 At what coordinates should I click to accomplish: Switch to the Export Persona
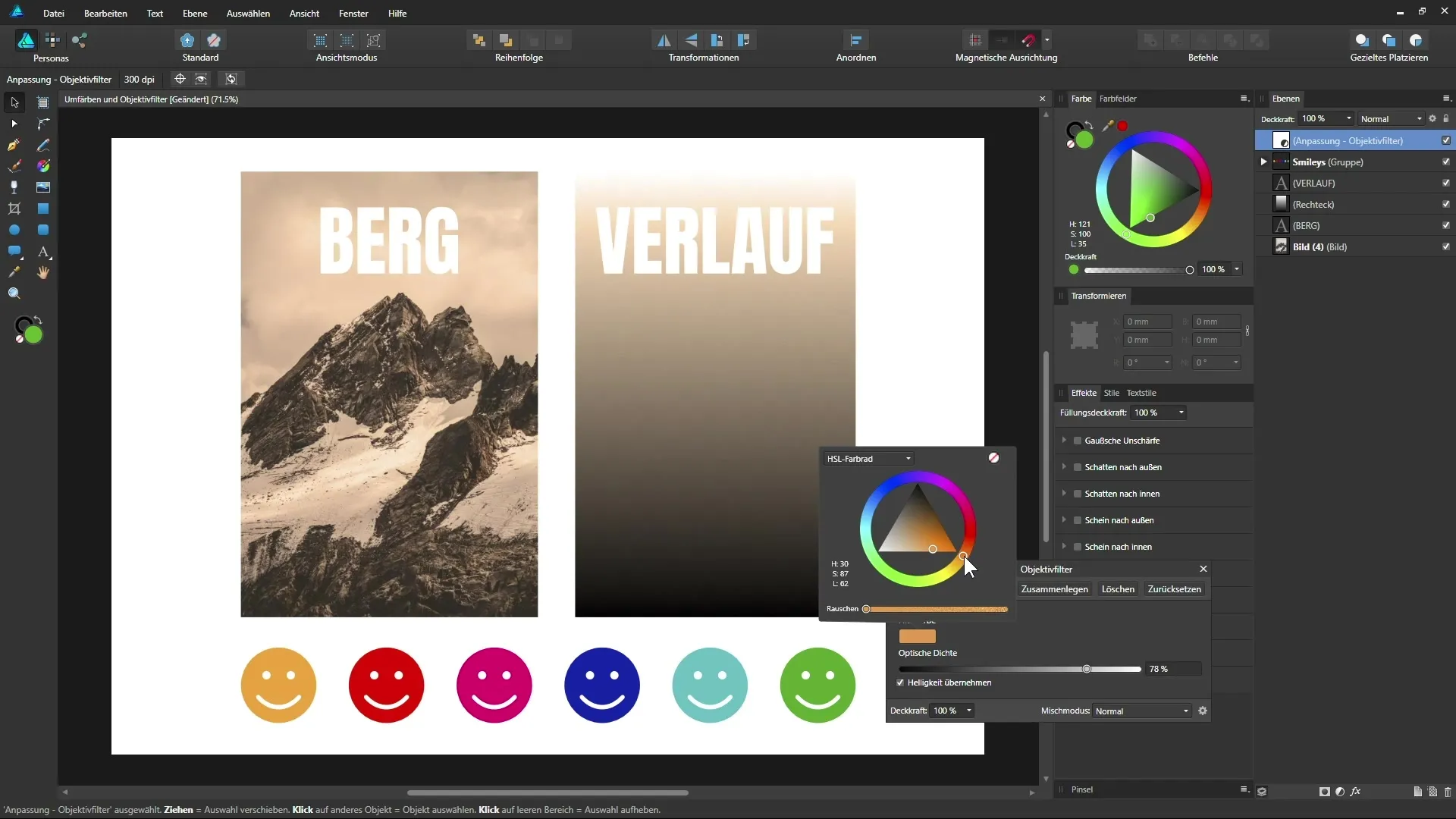pos(79,39)
